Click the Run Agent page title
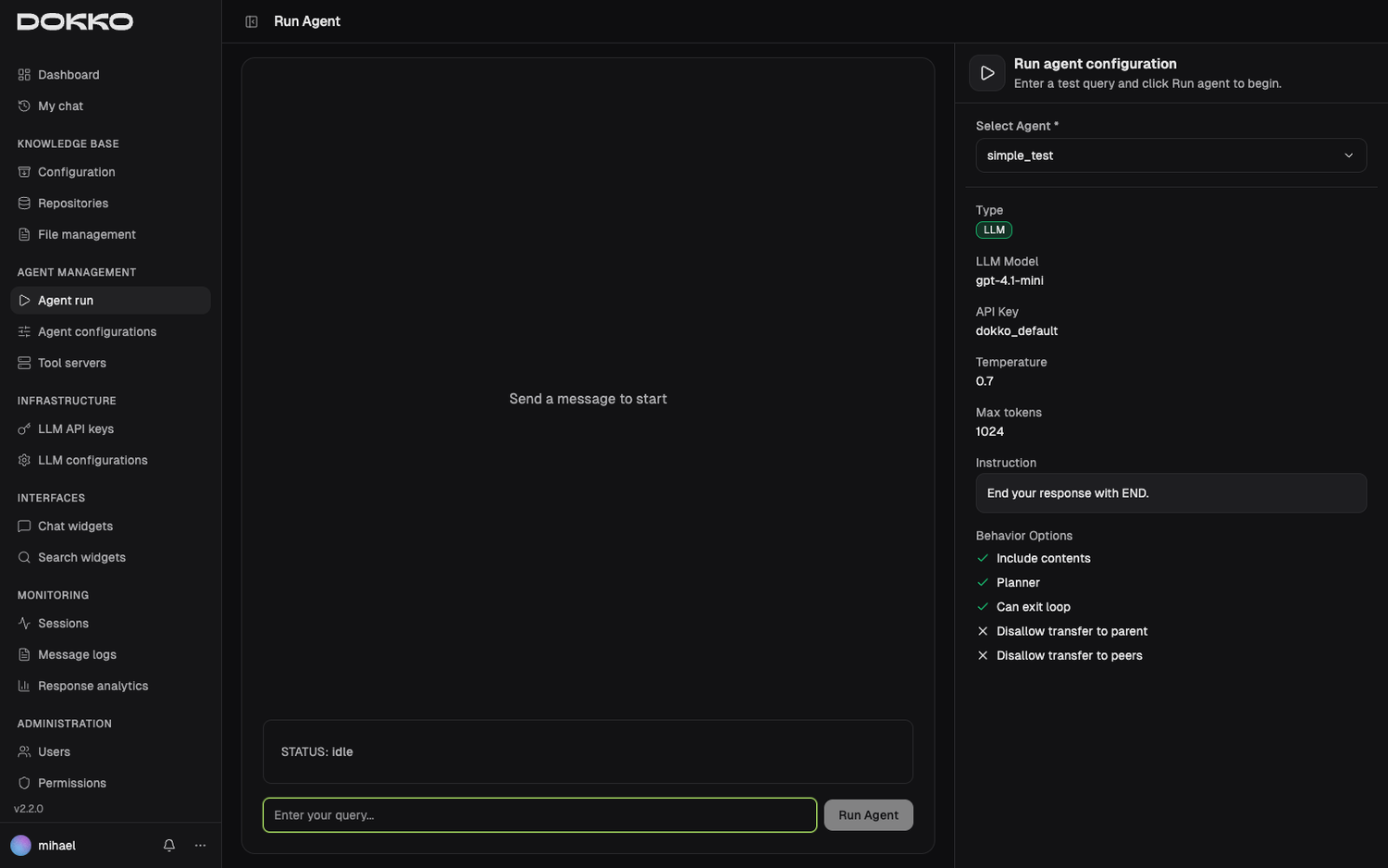This screenshot has width=1388, height=868. click(x=307, y=21)
